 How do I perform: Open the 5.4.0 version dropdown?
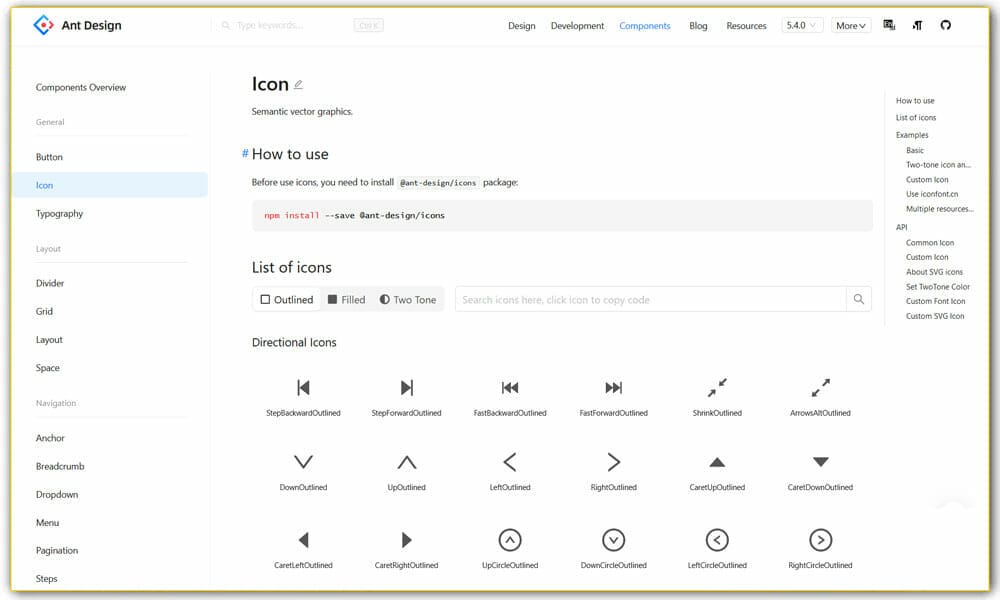[802, 25]
